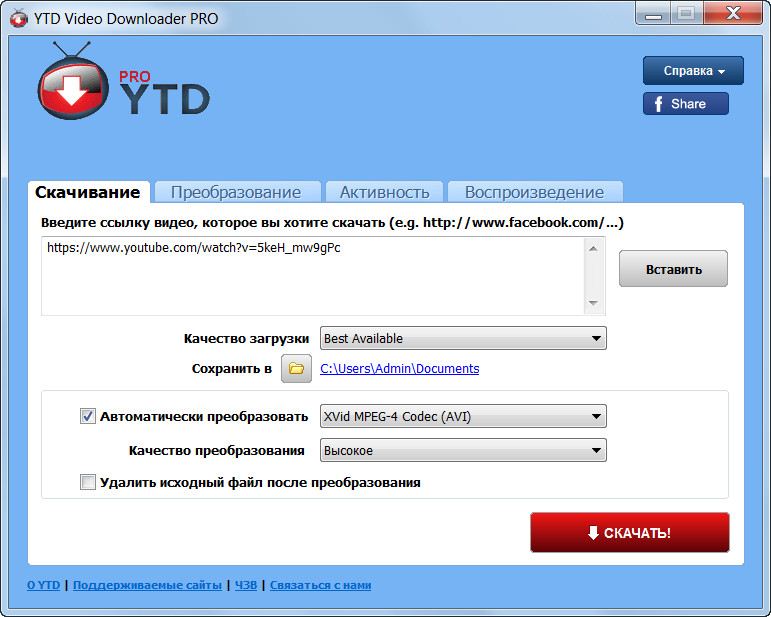Screen dimensions: 771x617
Task: Open the Поддерживаемые сайты link
Action: coord(147,585)
